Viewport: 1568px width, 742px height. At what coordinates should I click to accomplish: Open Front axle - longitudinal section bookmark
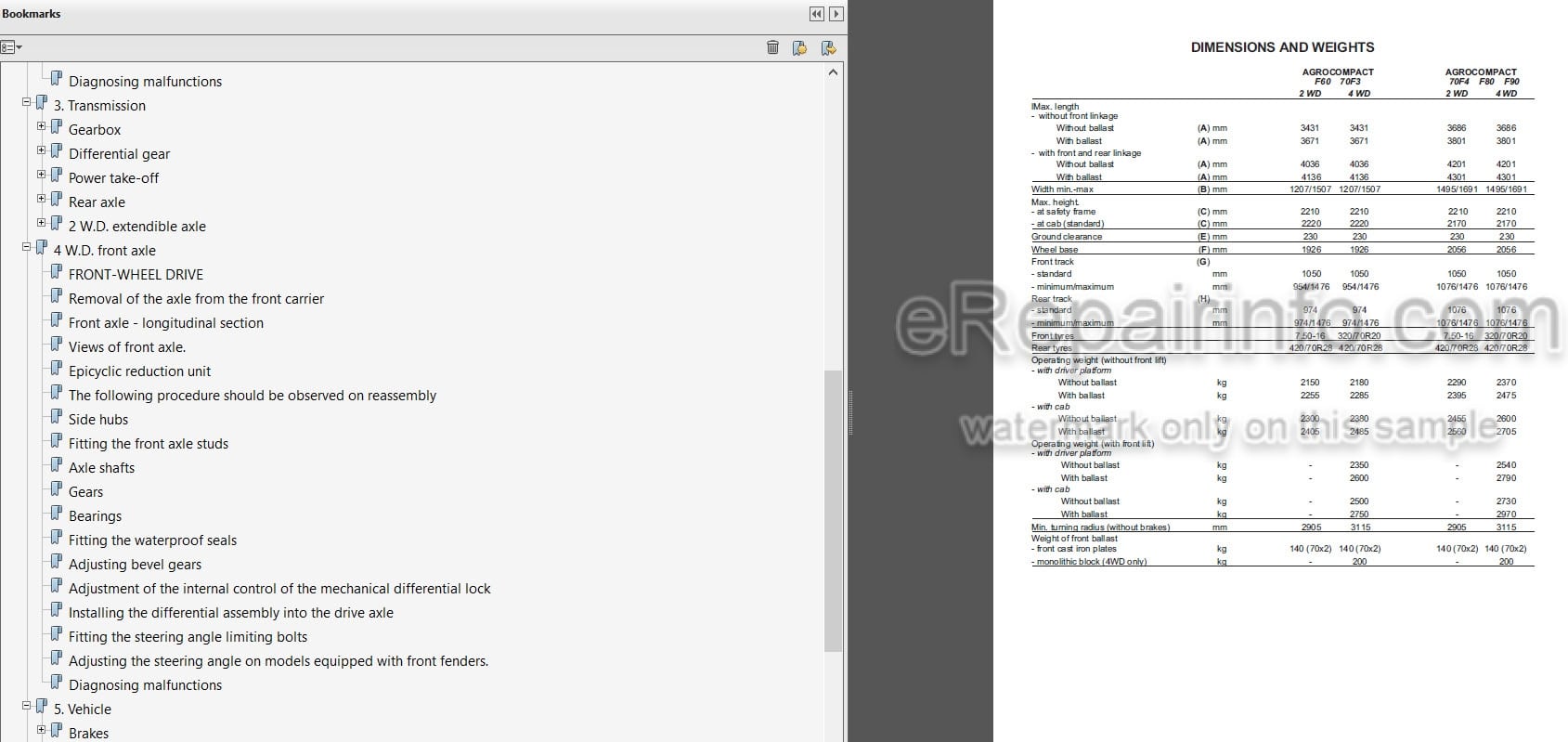tap(166, 323)
